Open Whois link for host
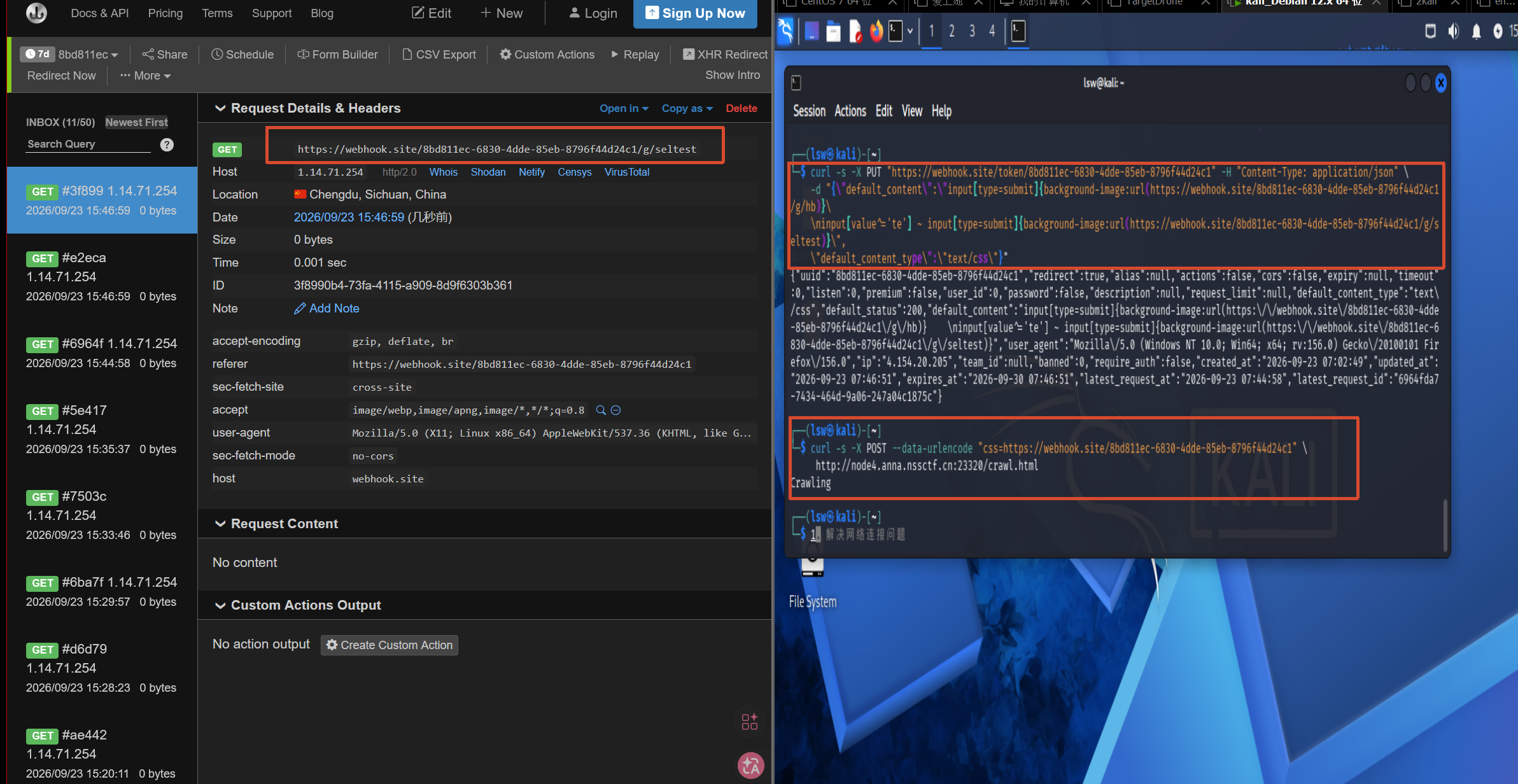Image resolution: width=1518 pixels, height=784 pixels. point(443,172)
